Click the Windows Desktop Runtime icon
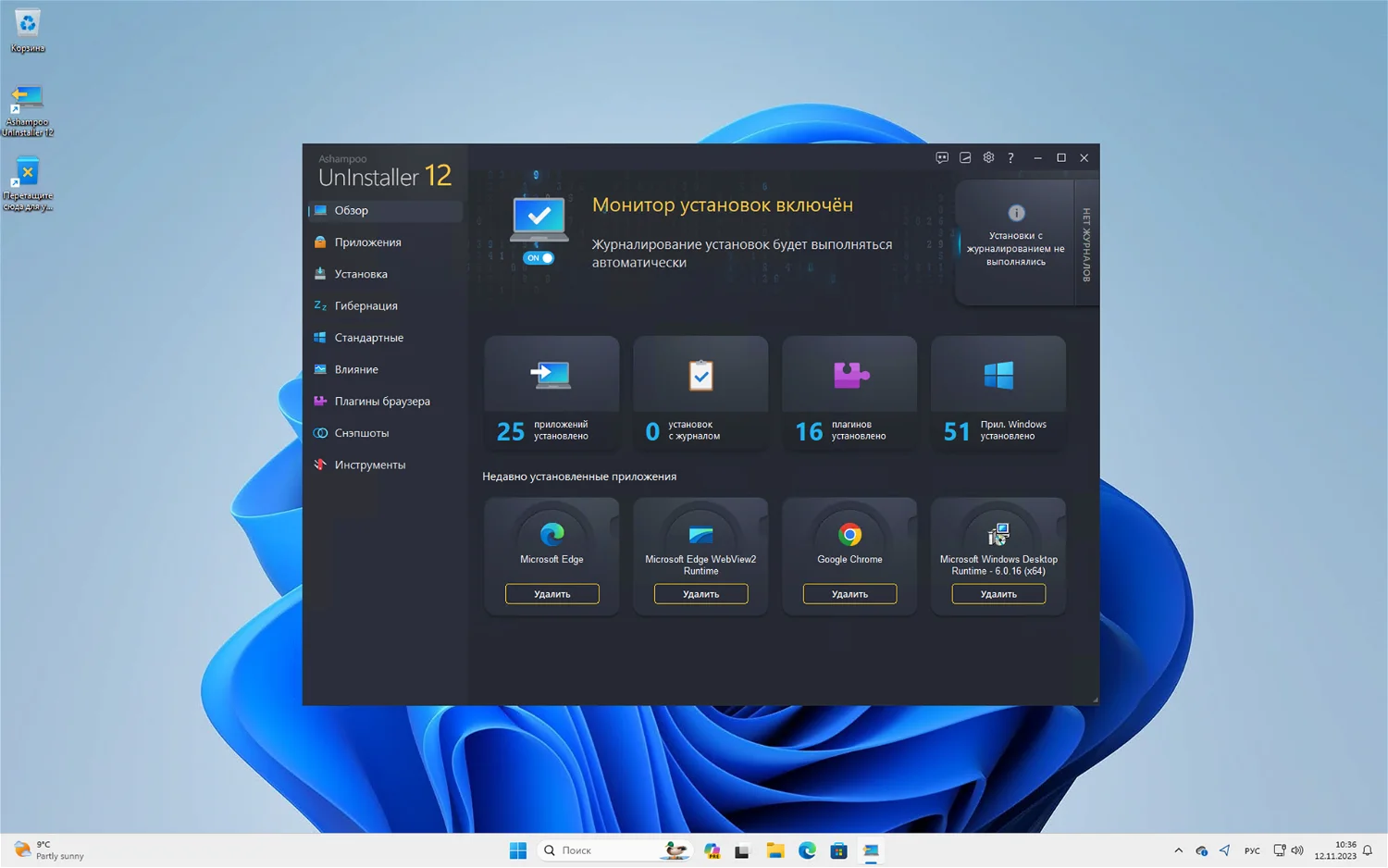Image resolution: width=1388 pixels, height=868 pixels. coord(998,534)
